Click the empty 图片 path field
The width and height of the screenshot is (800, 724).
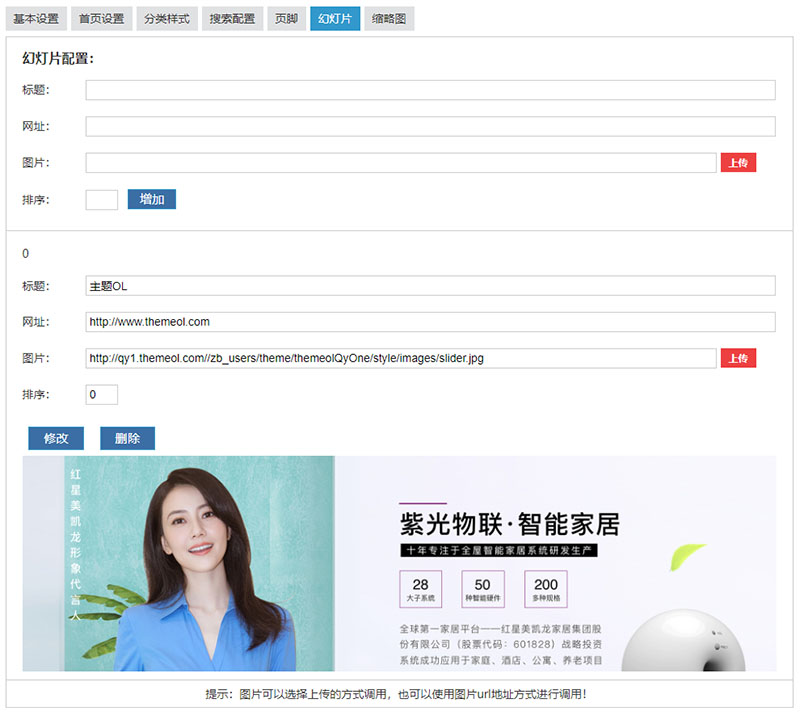coord(400,163)
